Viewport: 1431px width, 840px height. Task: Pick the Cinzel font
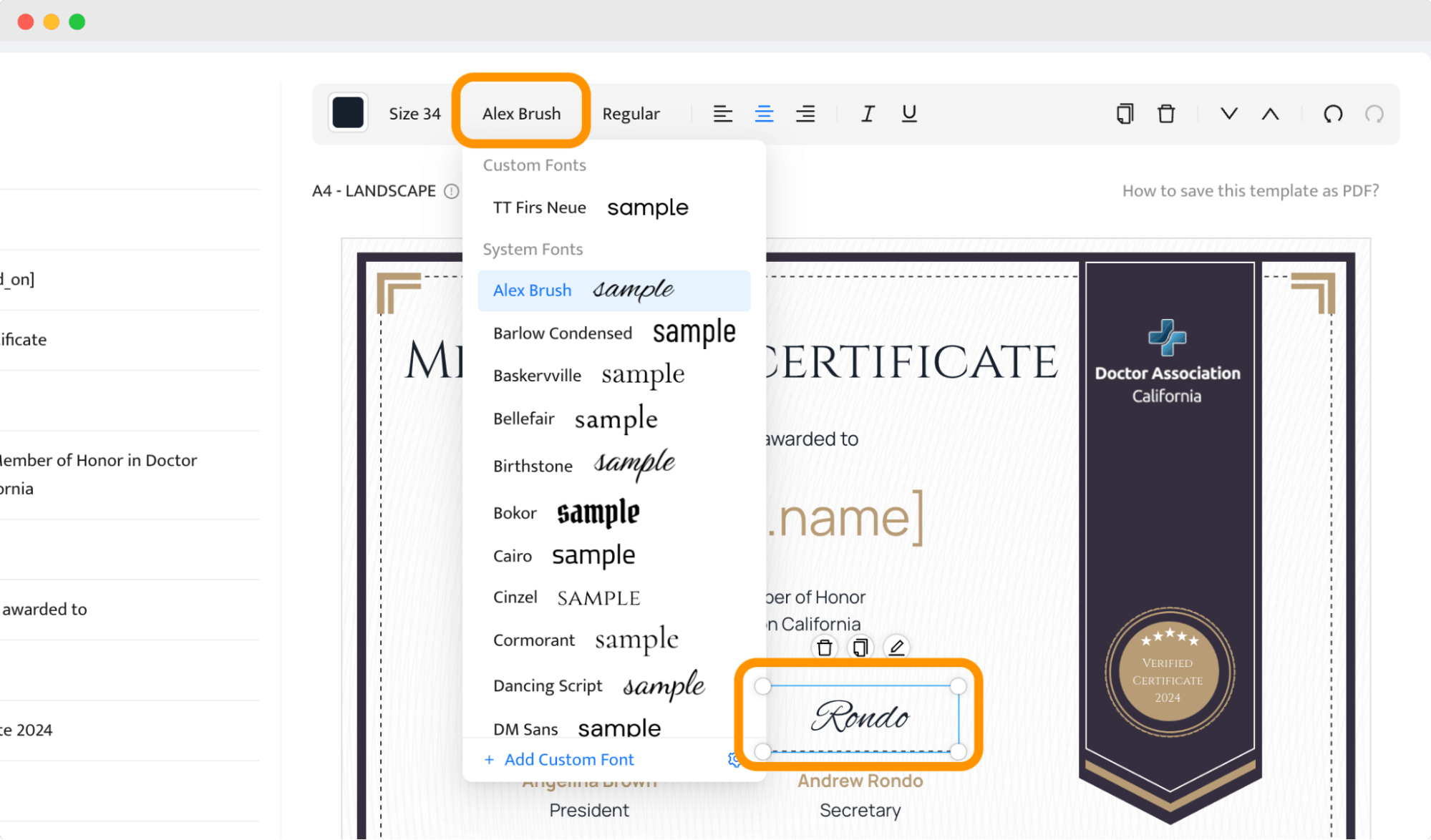[x=614, y=597]
